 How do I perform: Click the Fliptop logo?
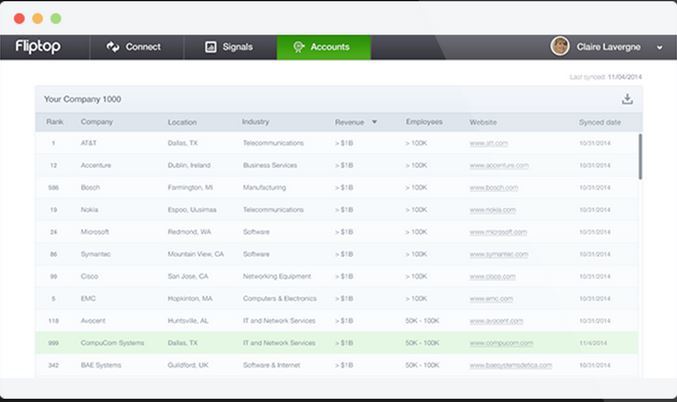[38, 46]
